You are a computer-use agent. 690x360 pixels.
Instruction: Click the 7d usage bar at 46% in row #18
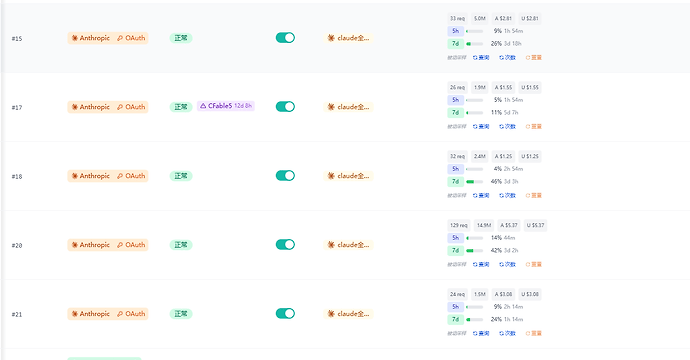pyautogui.click(x=474, y=182)
